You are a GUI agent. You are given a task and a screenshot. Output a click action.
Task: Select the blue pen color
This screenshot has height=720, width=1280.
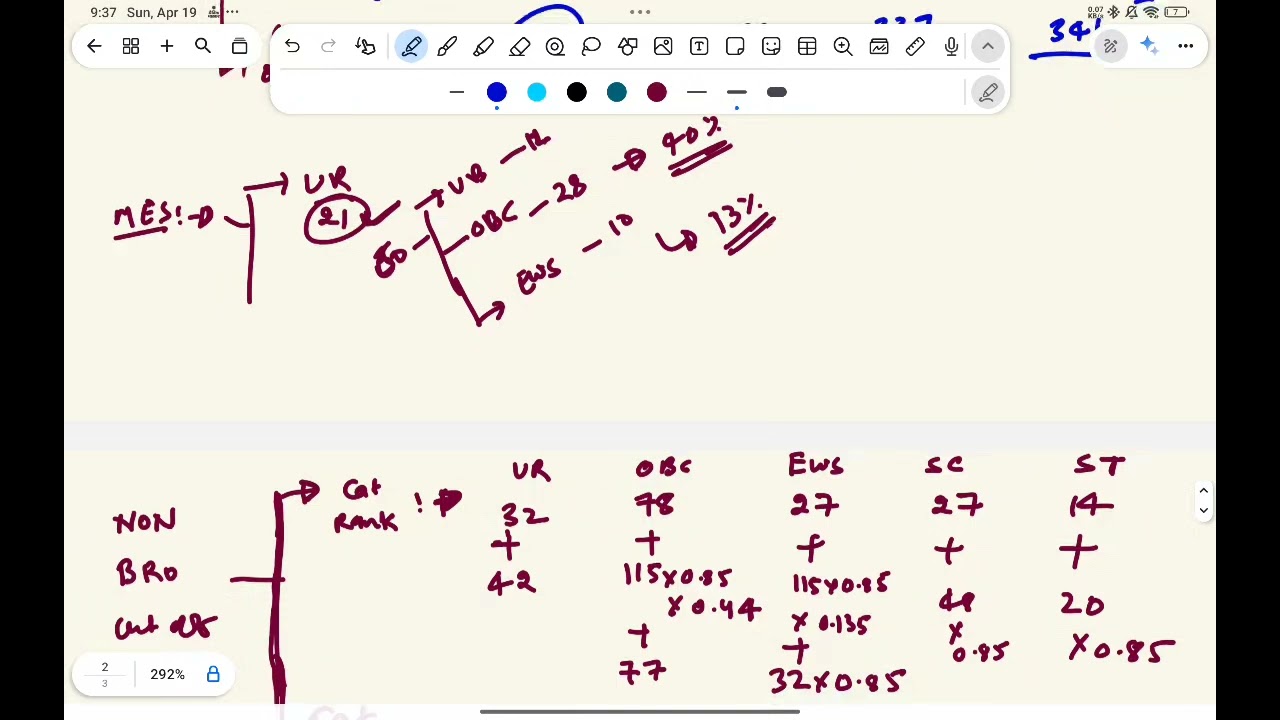pos(497,93)
